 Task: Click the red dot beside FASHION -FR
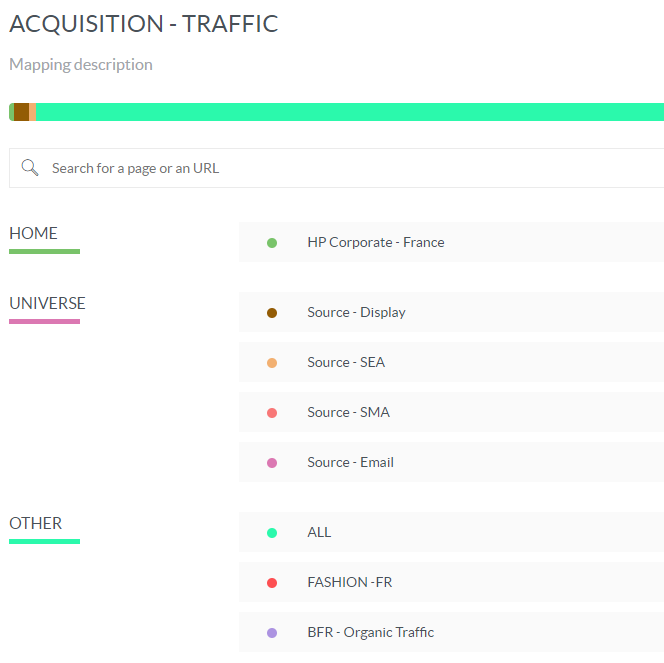[272, 583]
